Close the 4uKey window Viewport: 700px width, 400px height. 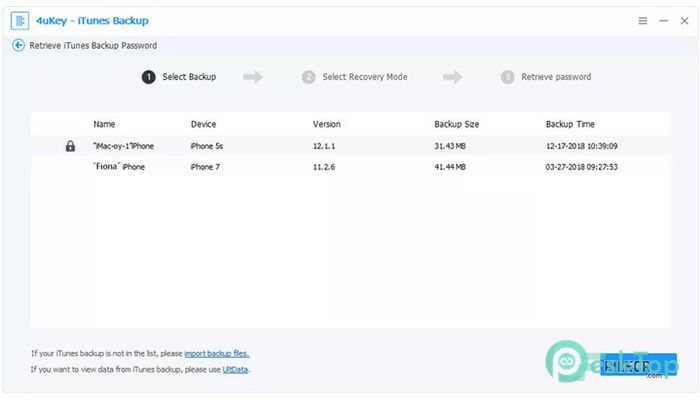pyautogui.click(x=684, y=21)
